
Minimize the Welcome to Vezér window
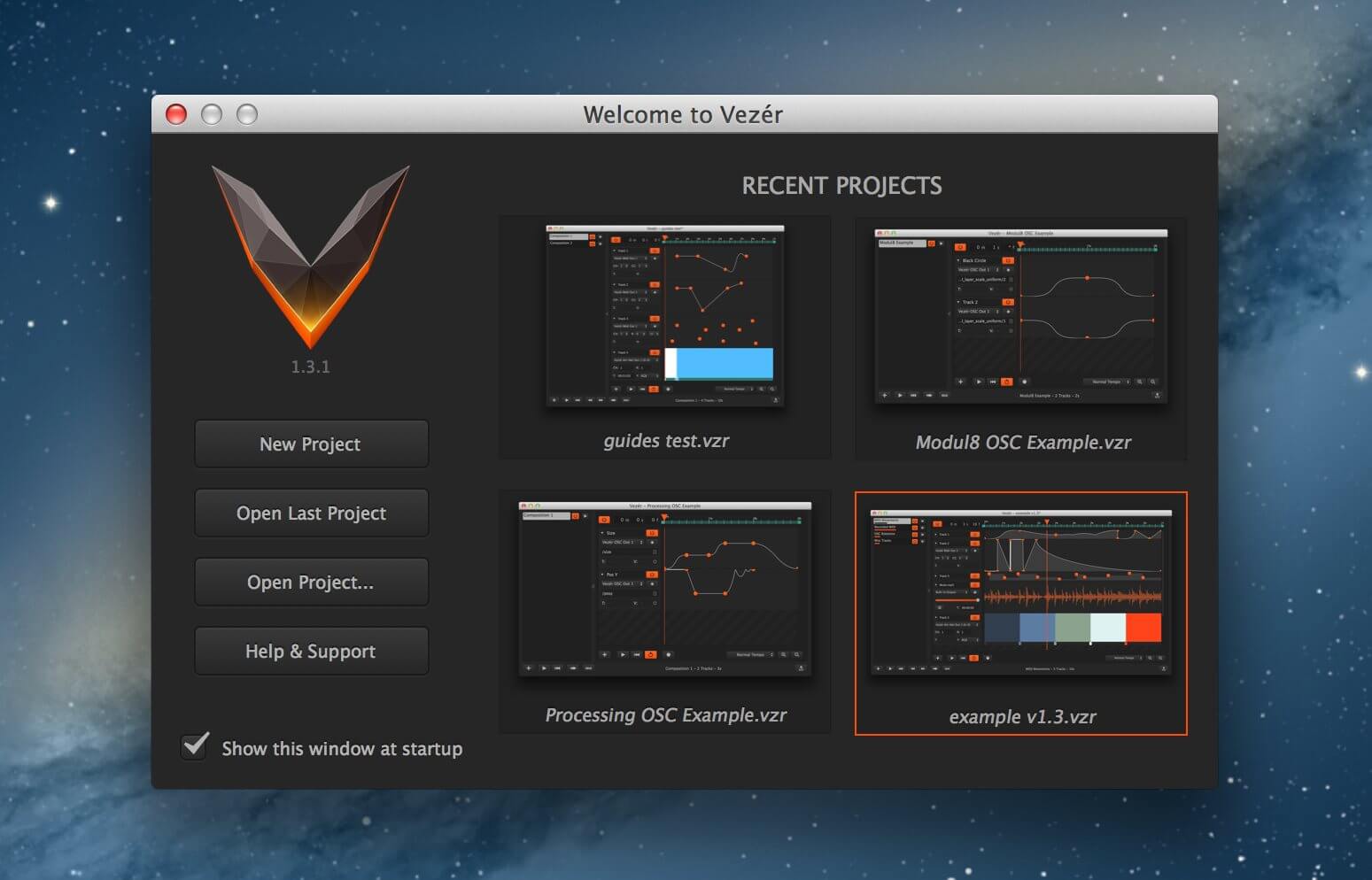coord(212,114)
